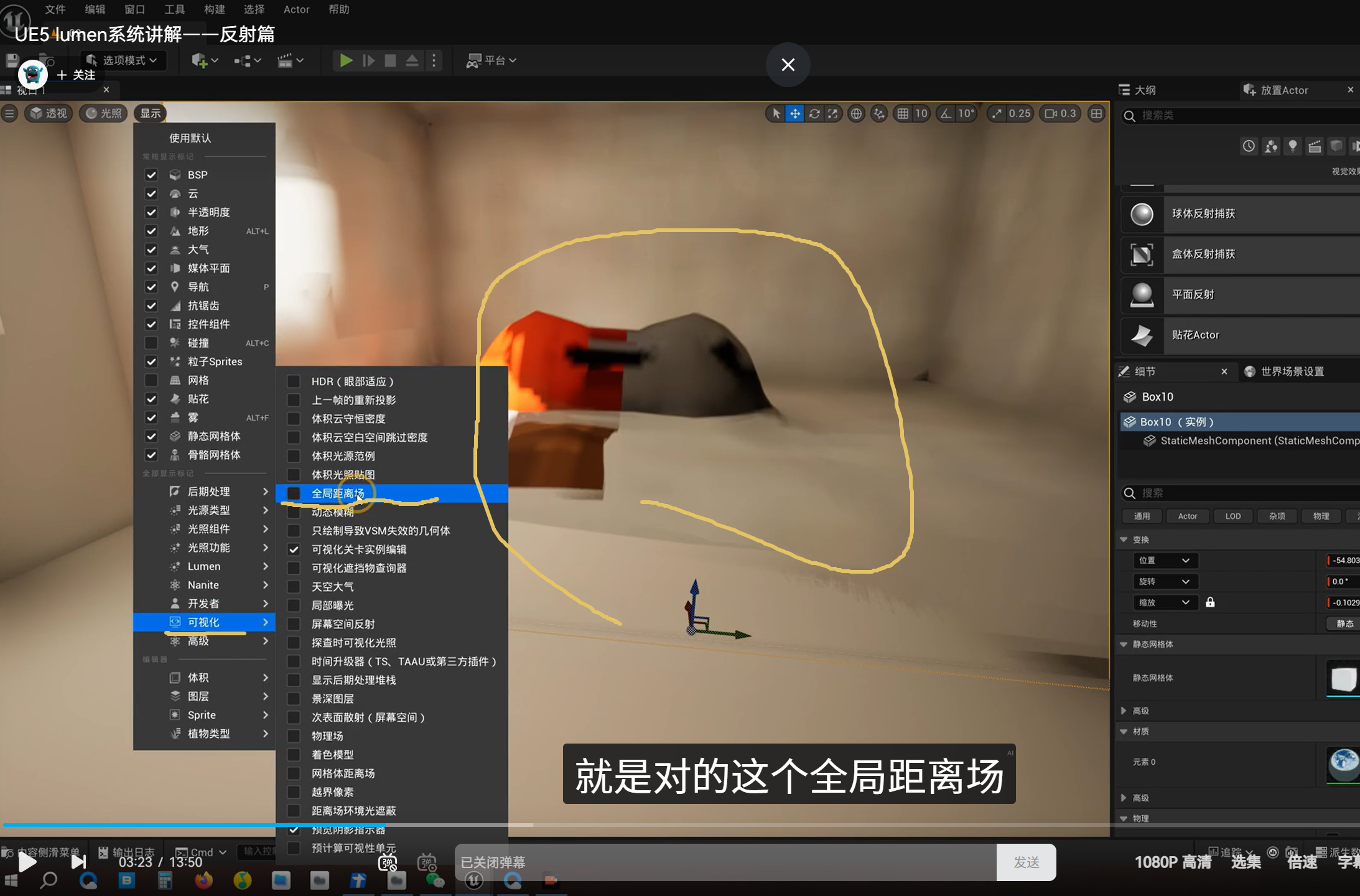
Task: Click Box Reflection Capture actor icon
Action: point(1142,254)
